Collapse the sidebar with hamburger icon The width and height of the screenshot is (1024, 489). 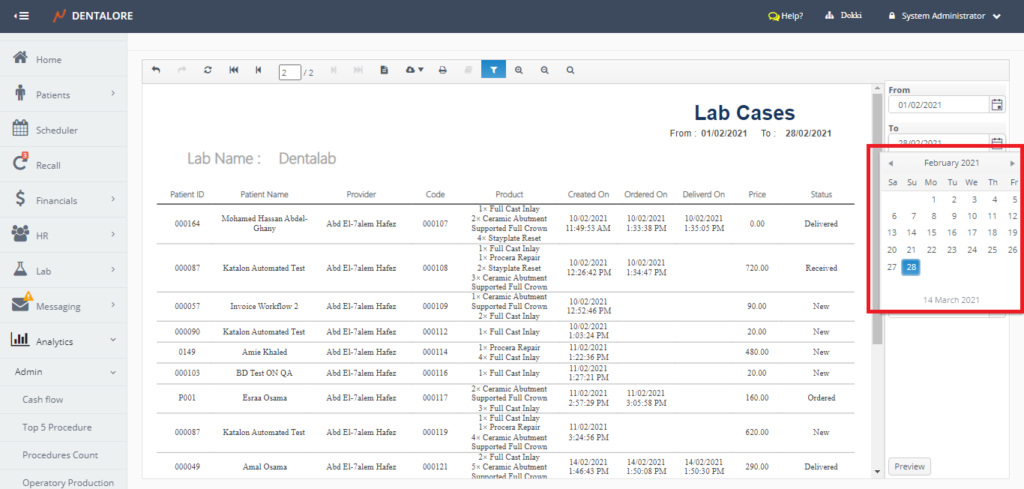22,16
